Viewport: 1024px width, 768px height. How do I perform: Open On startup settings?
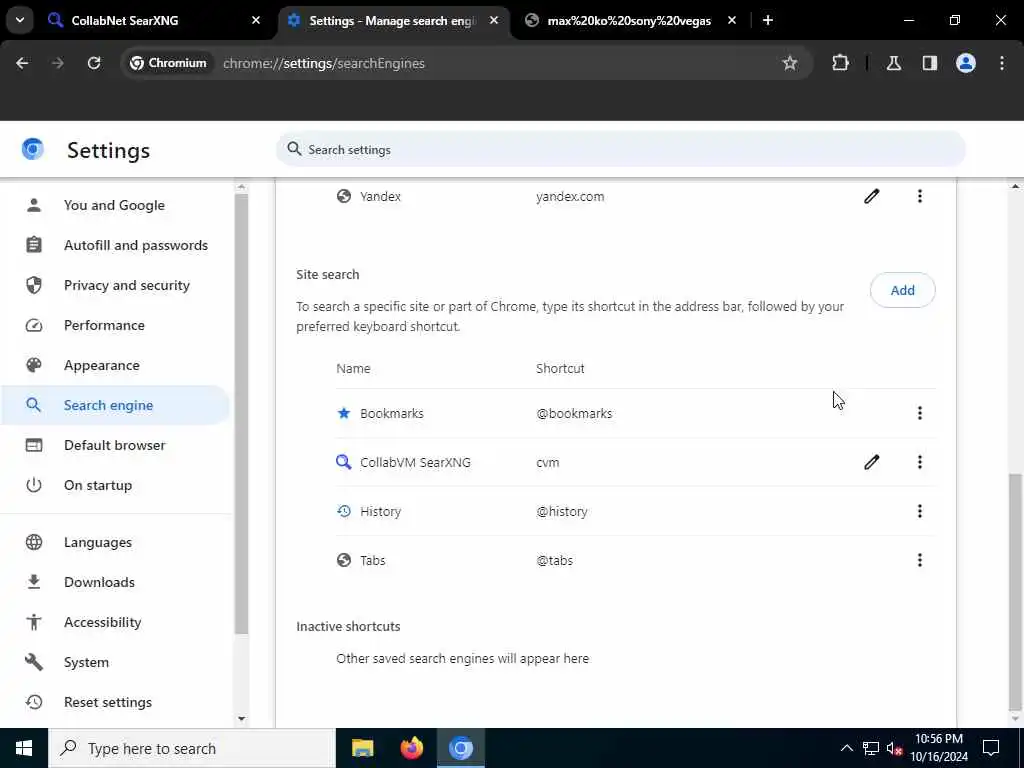click(x=115, y=485)
